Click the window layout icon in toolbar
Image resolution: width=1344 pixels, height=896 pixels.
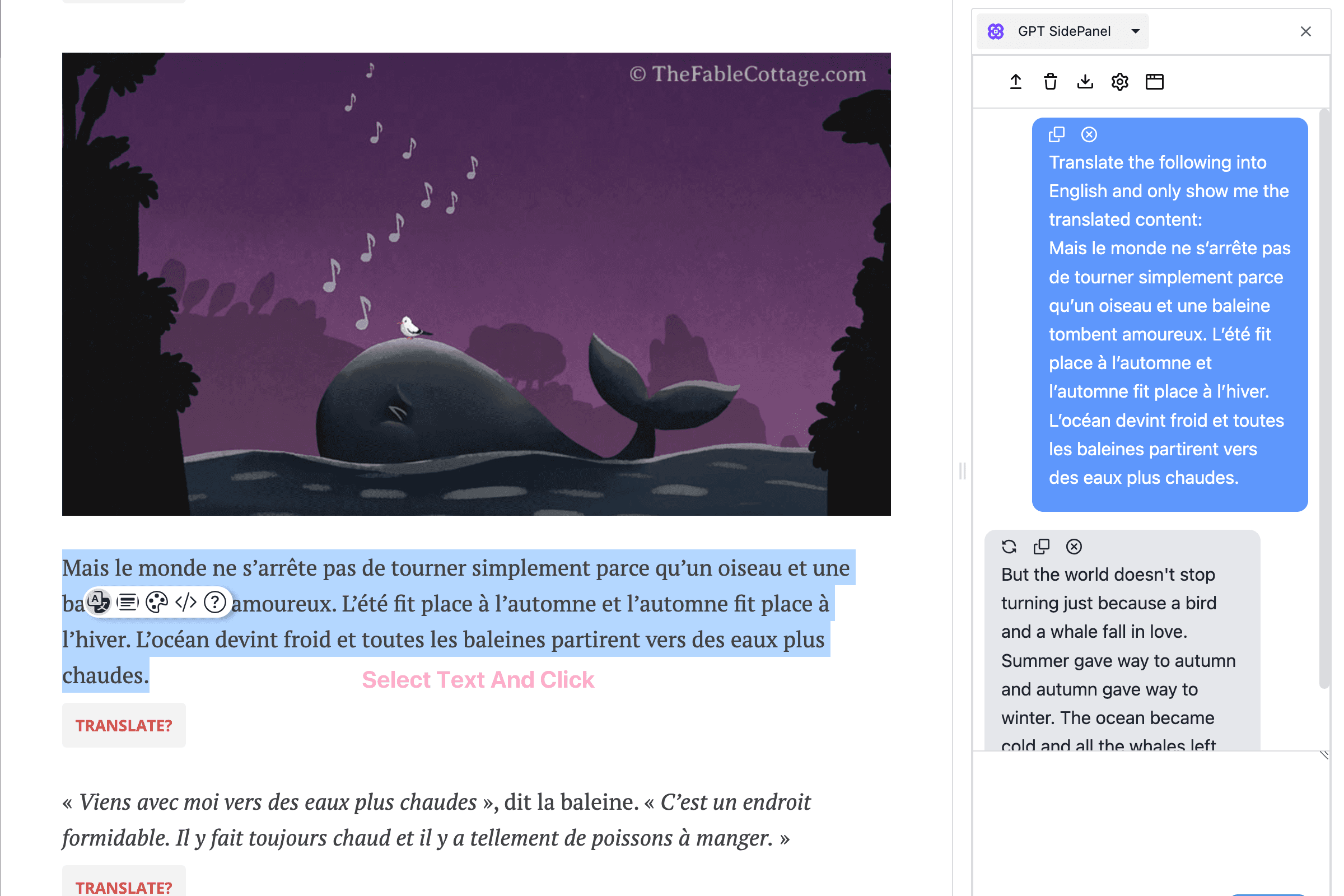click(1155, 82)
